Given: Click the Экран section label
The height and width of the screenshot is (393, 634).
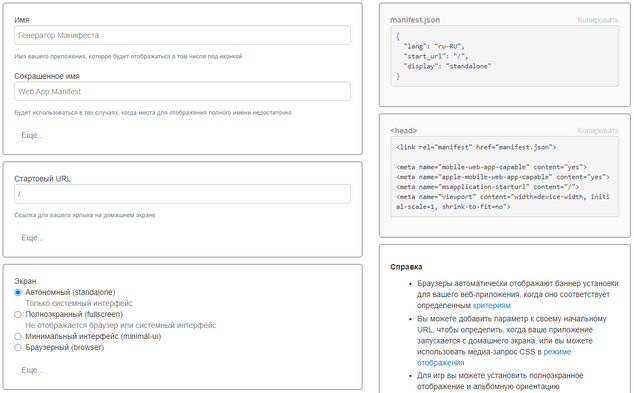Looking at the screenshot, I should coord(25,281).
